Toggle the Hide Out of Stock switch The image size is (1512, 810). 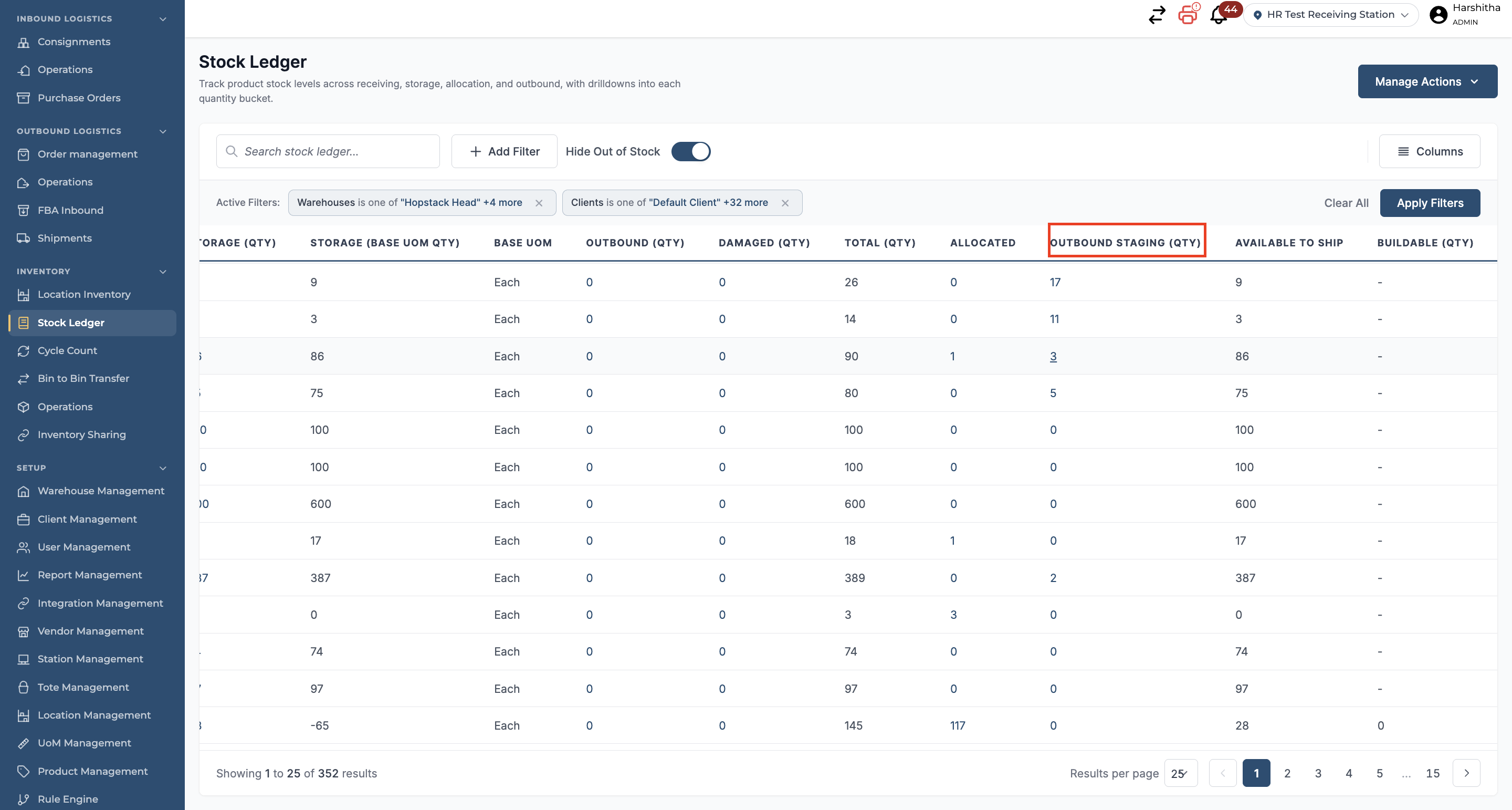click(691, 151)
